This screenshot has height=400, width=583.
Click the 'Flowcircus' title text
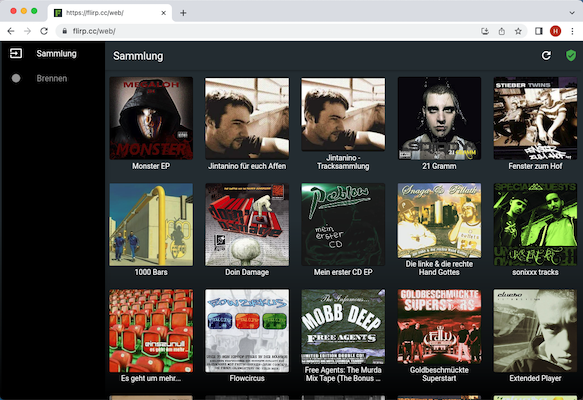tap(247, 378)
